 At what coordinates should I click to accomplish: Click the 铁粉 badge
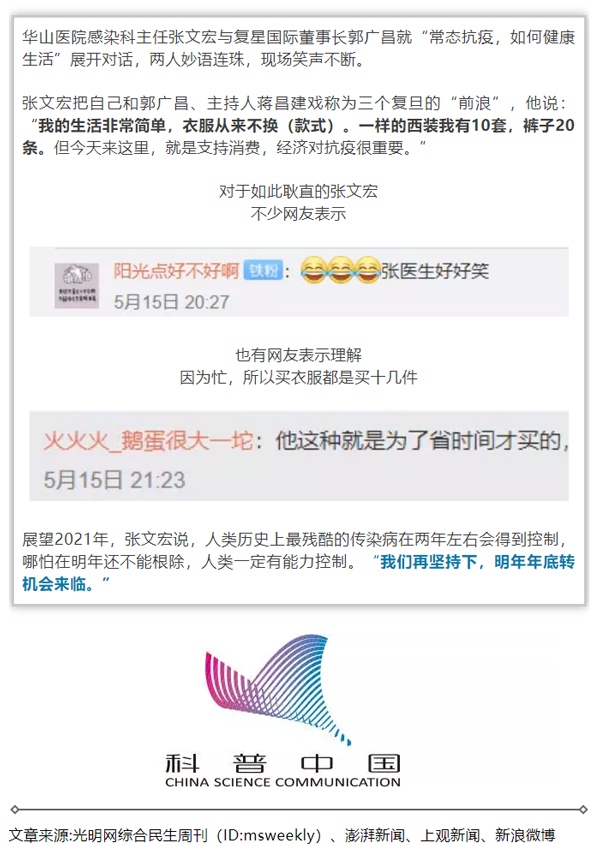263,270
